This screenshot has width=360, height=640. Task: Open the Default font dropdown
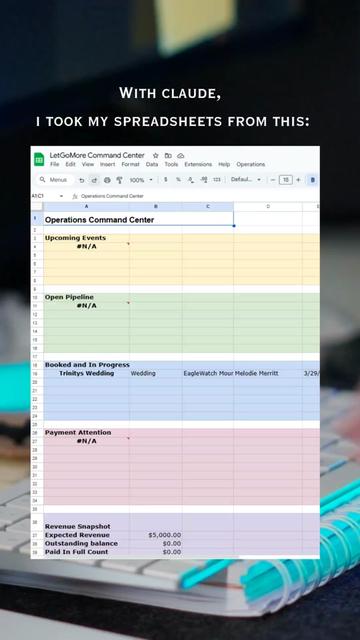click(x=246, y=180)
